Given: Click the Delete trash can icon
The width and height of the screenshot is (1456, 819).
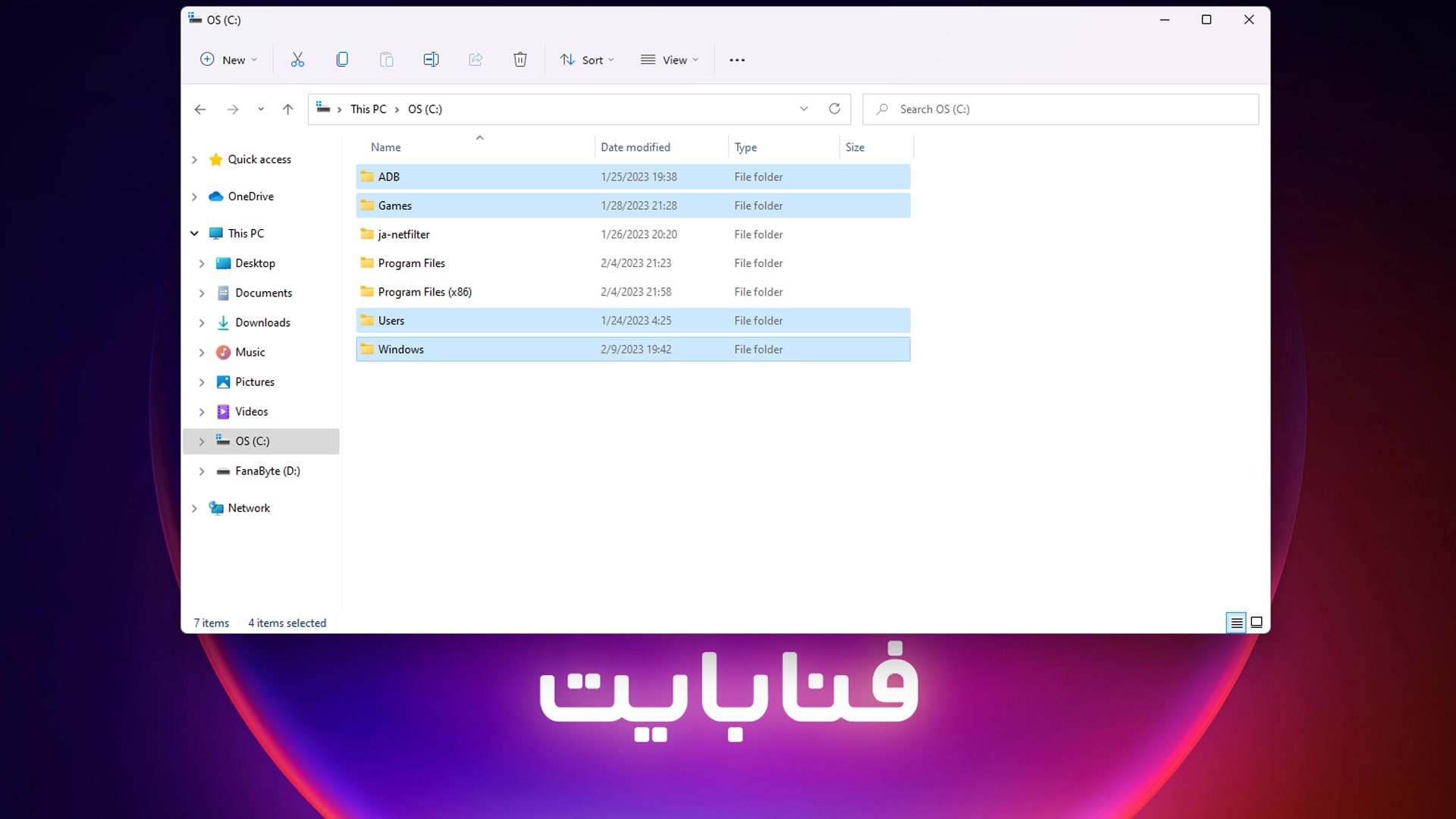Looking at the screenshot, I should point(520,60).
